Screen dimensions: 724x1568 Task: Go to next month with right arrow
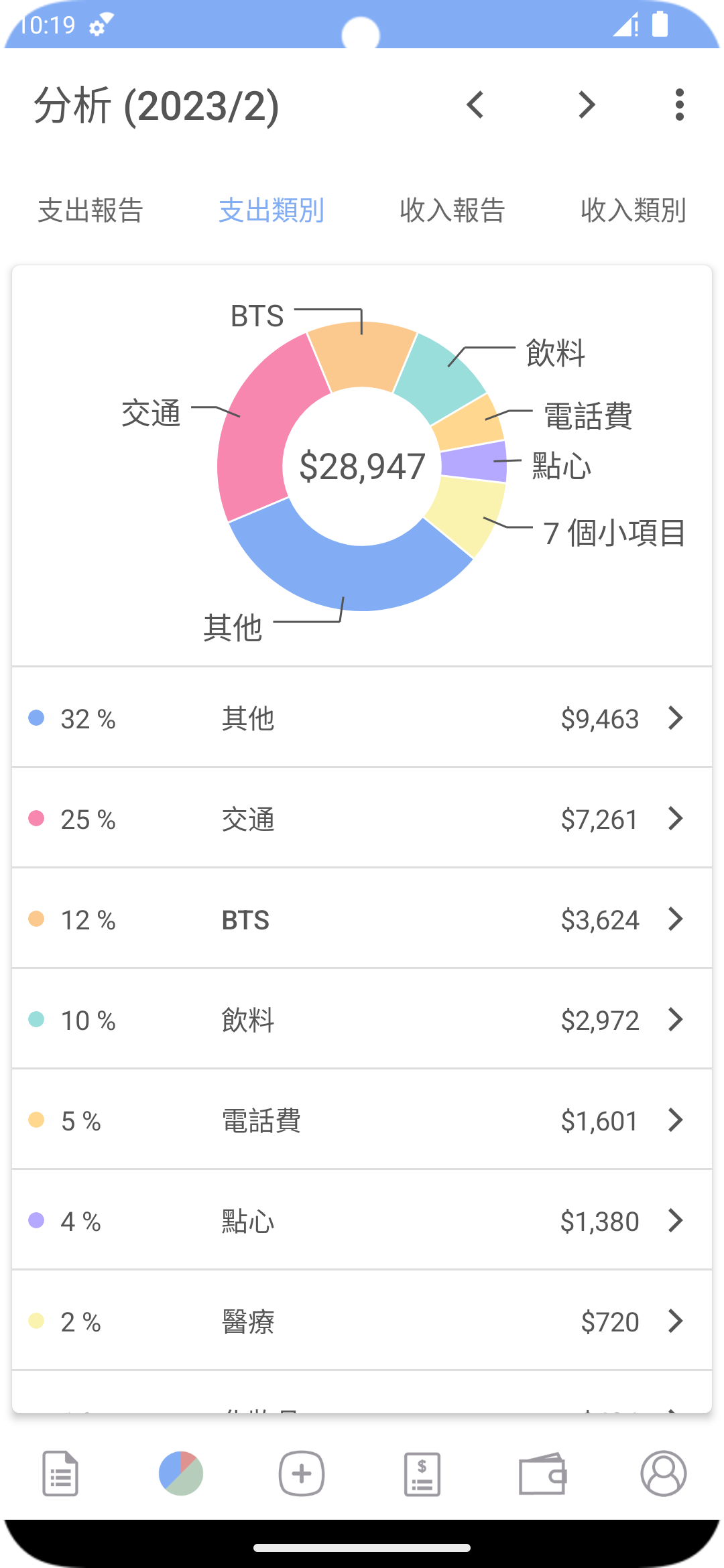(587, 105)
